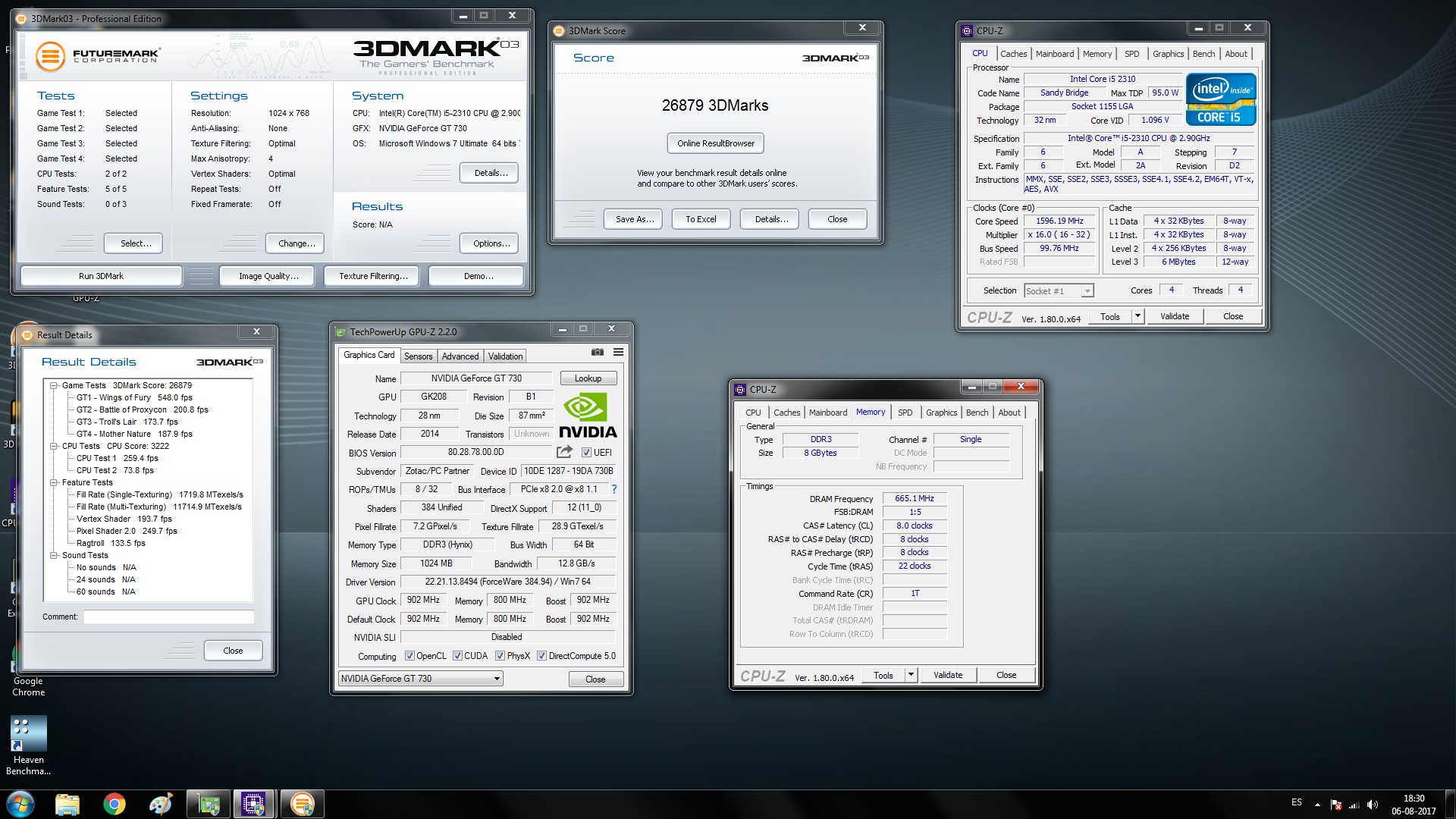The height and width of the screenshot is (819, 1456).
Task: Click the Demo button in 3DMark03
Action: [478, 276]
